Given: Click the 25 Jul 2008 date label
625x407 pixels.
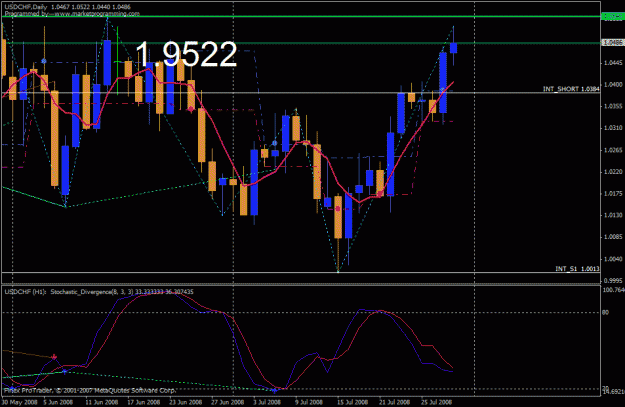Looking at the screenshot, I should (436, 402).
